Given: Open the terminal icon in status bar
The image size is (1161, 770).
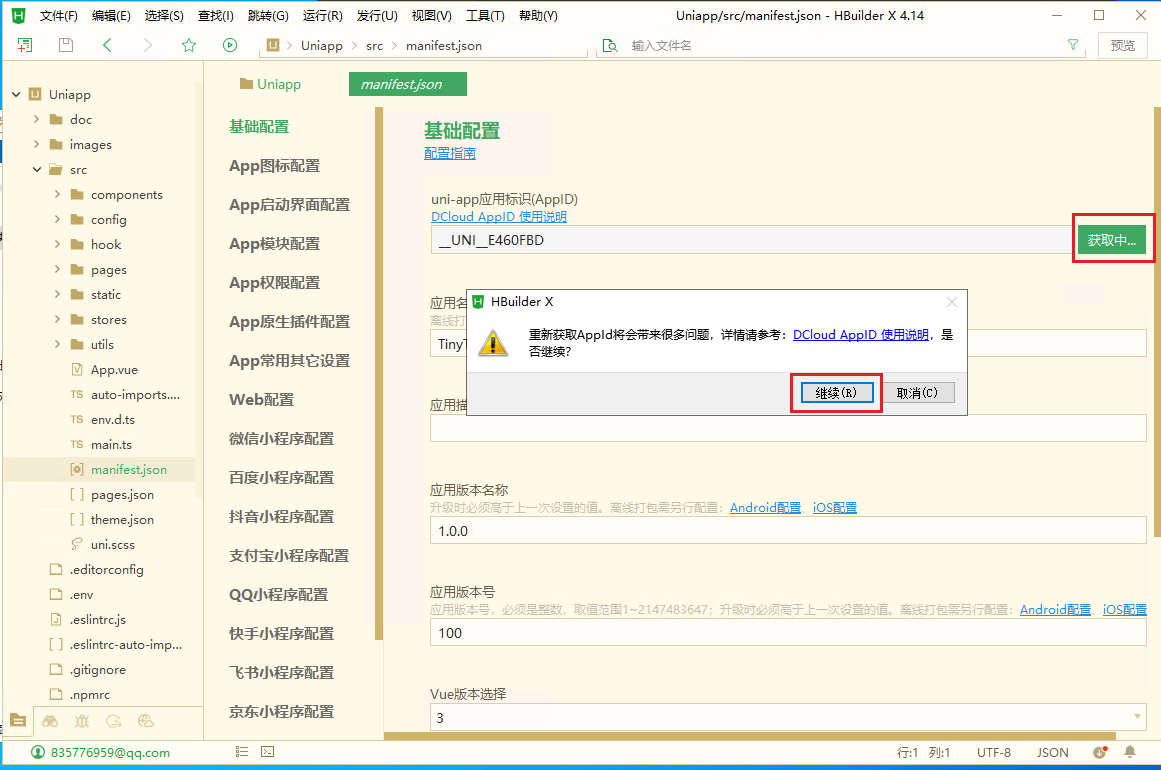Looking at the screenshot, I should (268, 751).
